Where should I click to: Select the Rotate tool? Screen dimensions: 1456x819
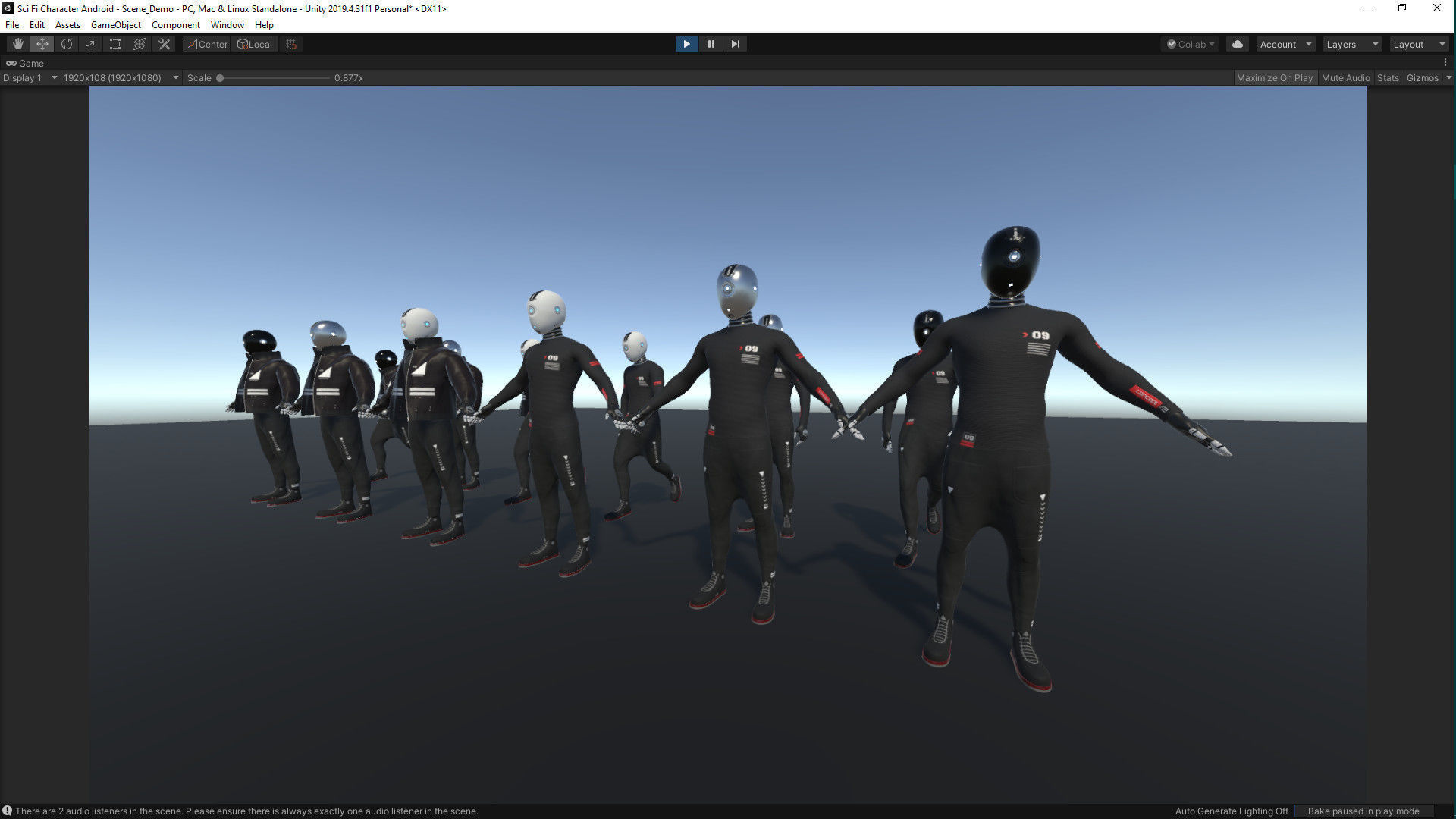click(67, 44)
